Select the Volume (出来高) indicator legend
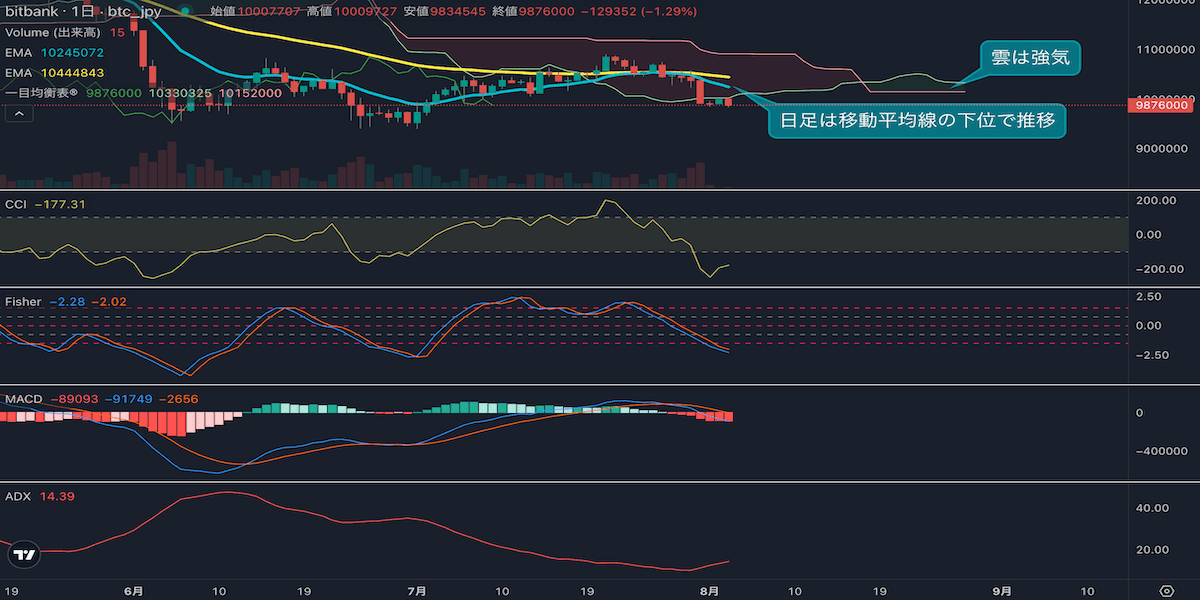The height and width of the screenshot is (600, 1200). pyautogui.click(x=65, y=32)
